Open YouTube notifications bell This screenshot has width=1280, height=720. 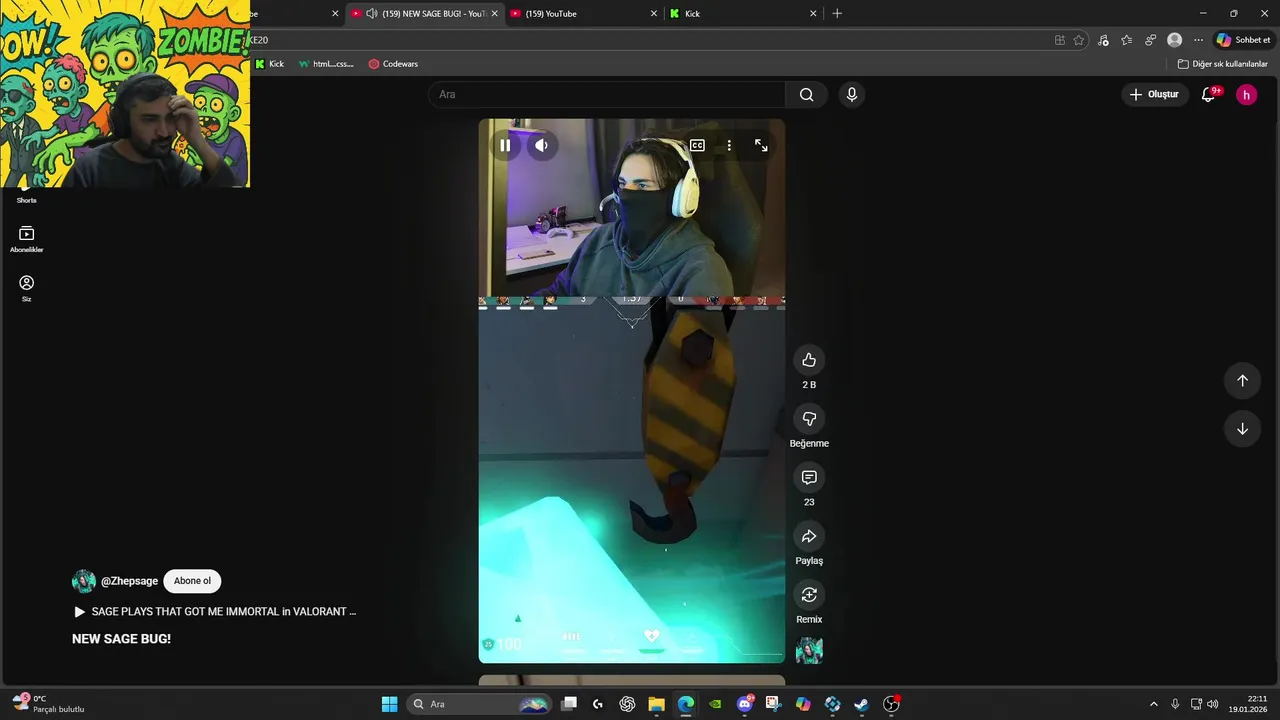click(1209, 94)
